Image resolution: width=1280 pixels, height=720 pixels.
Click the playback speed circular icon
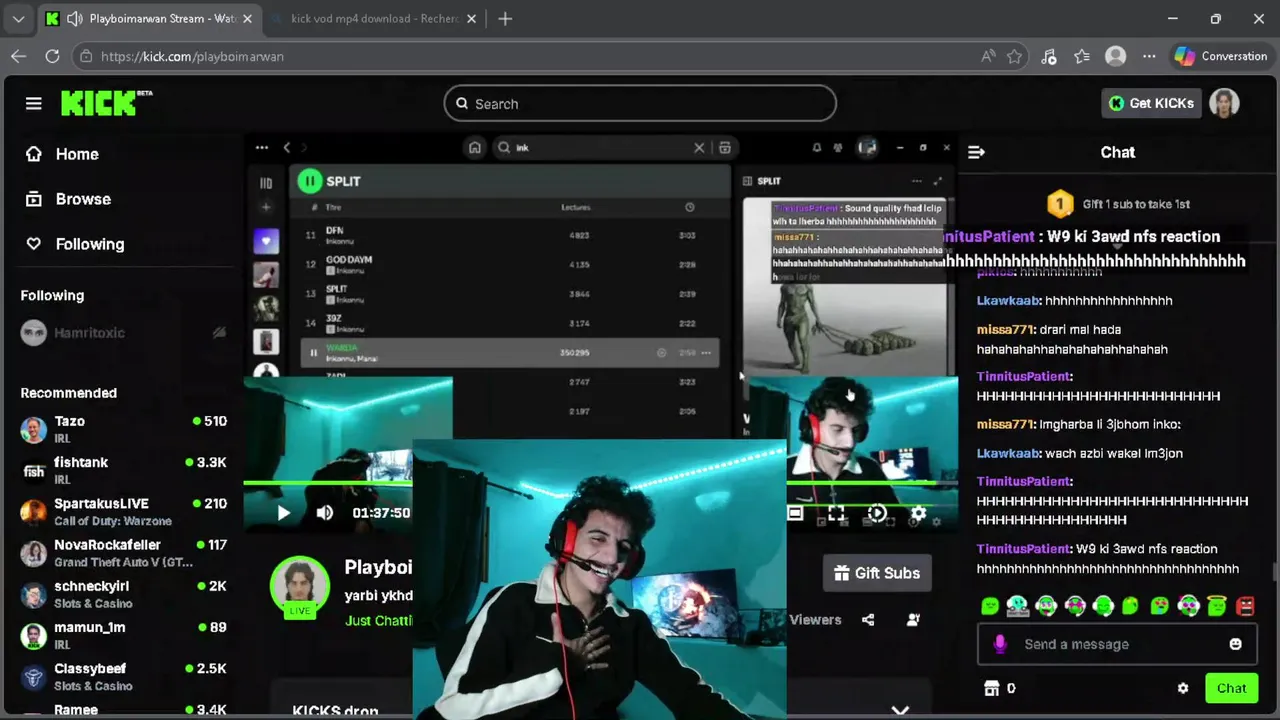click(x=877, y=513)
